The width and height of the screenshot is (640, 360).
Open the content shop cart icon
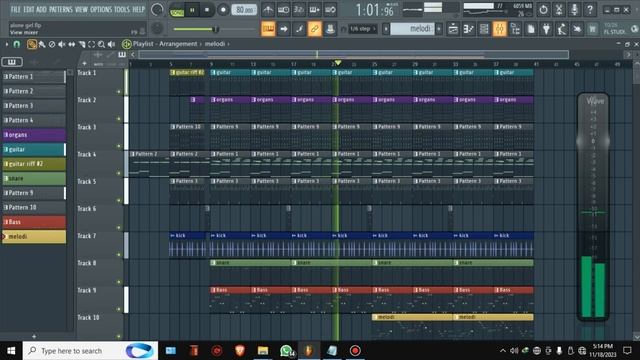pos(592,29)
